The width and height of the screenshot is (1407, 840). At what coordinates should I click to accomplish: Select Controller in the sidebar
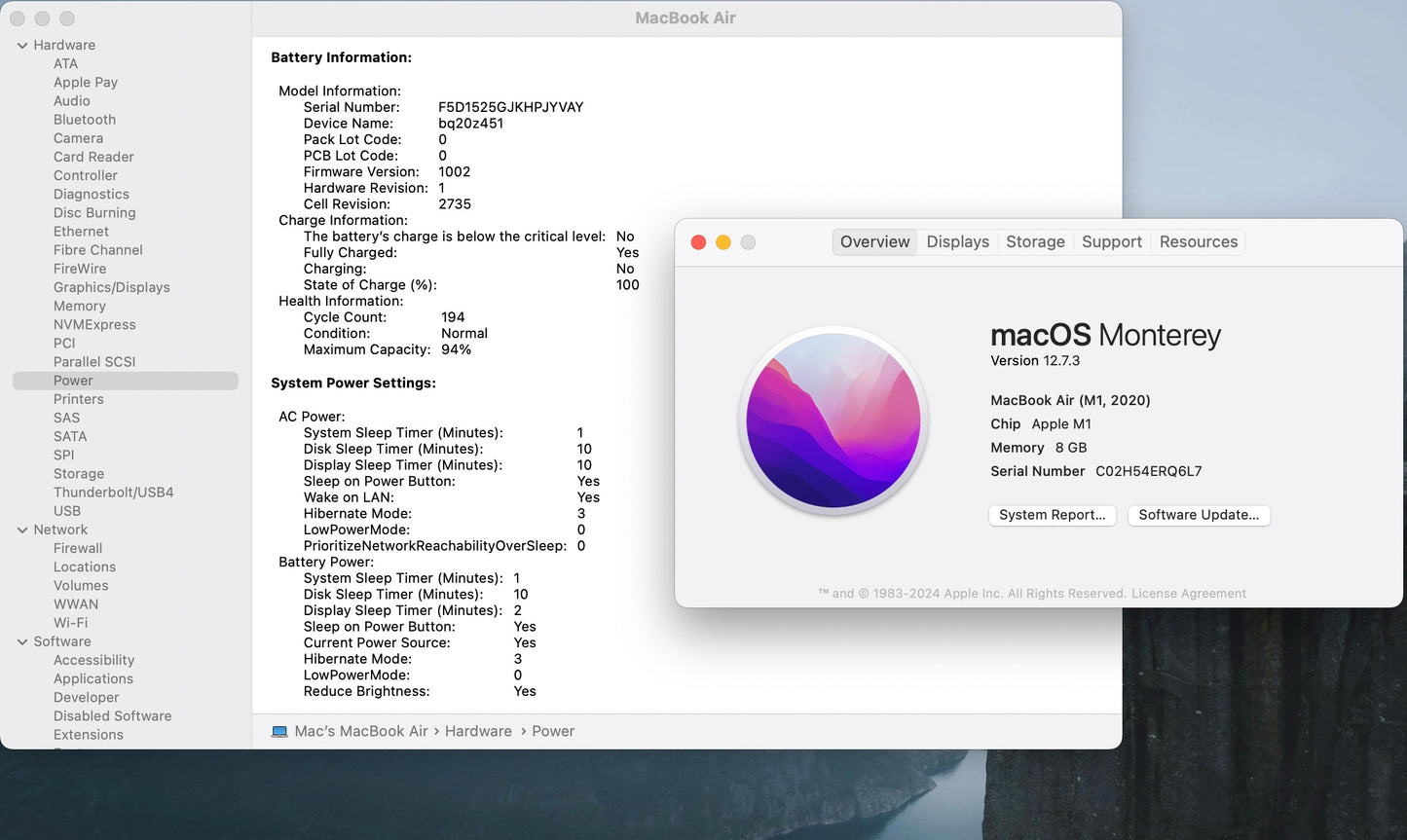click(86, 176)
